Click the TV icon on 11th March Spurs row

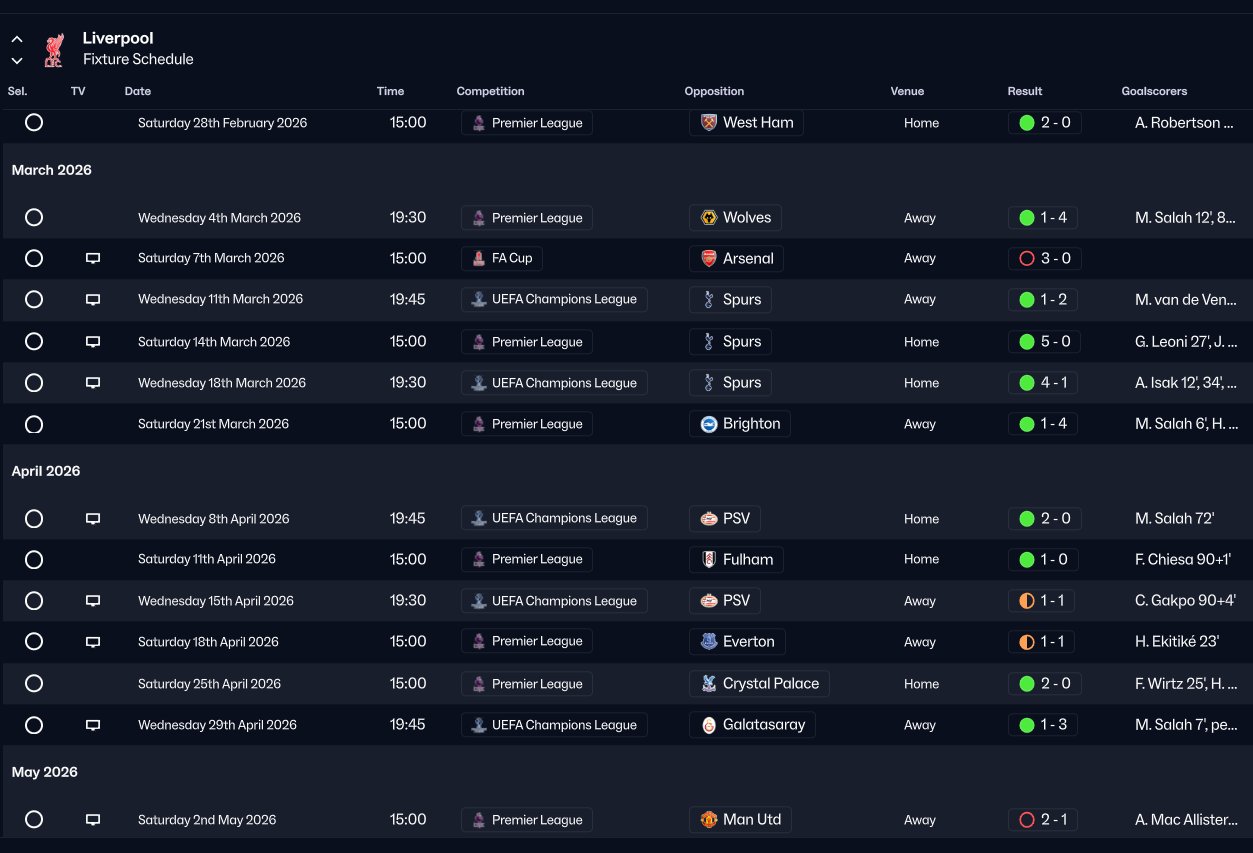tap(93, 299)
